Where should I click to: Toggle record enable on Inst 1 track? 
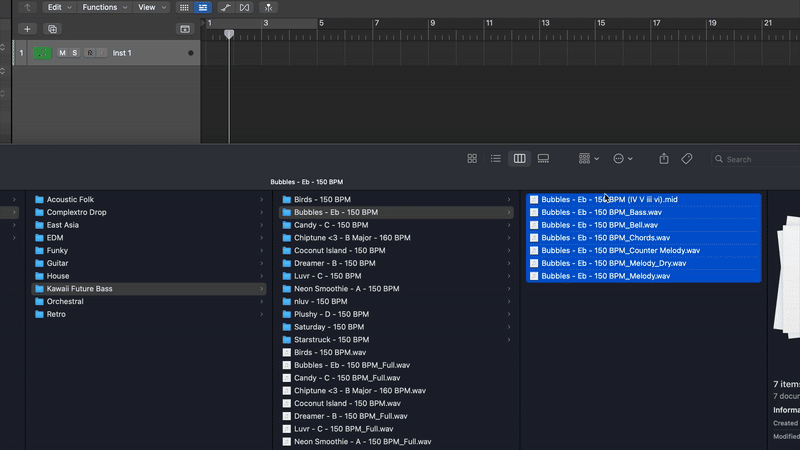click(x=89, y=53)
